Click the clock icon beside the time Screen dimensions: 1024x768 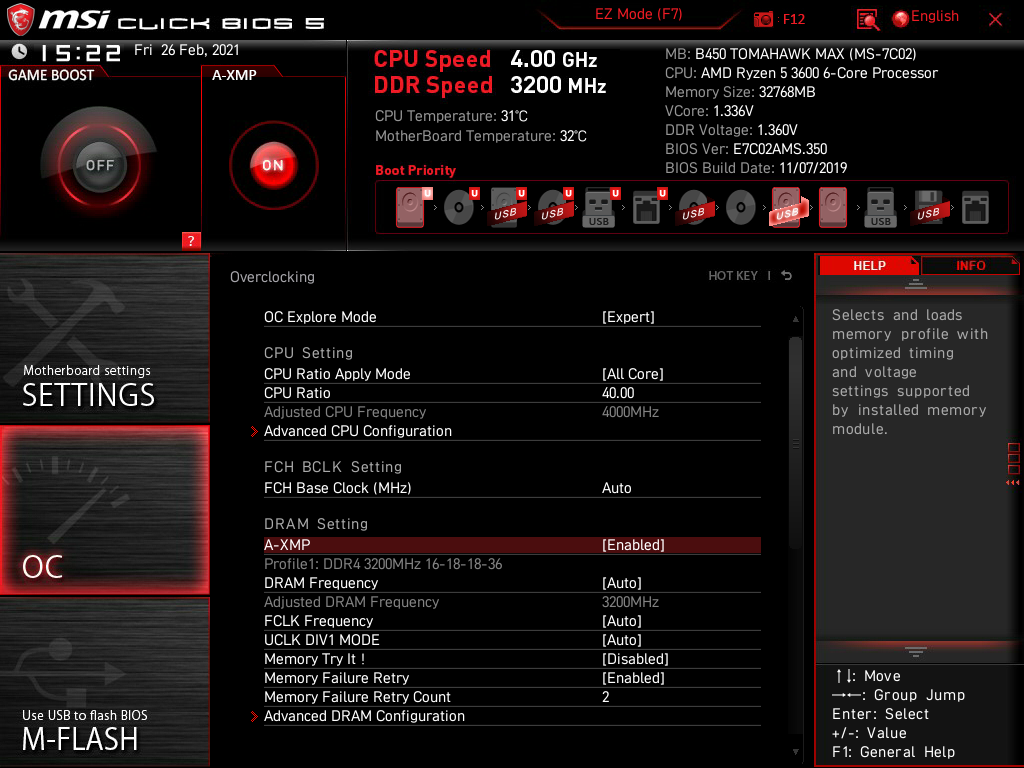[x=20, y=51]
